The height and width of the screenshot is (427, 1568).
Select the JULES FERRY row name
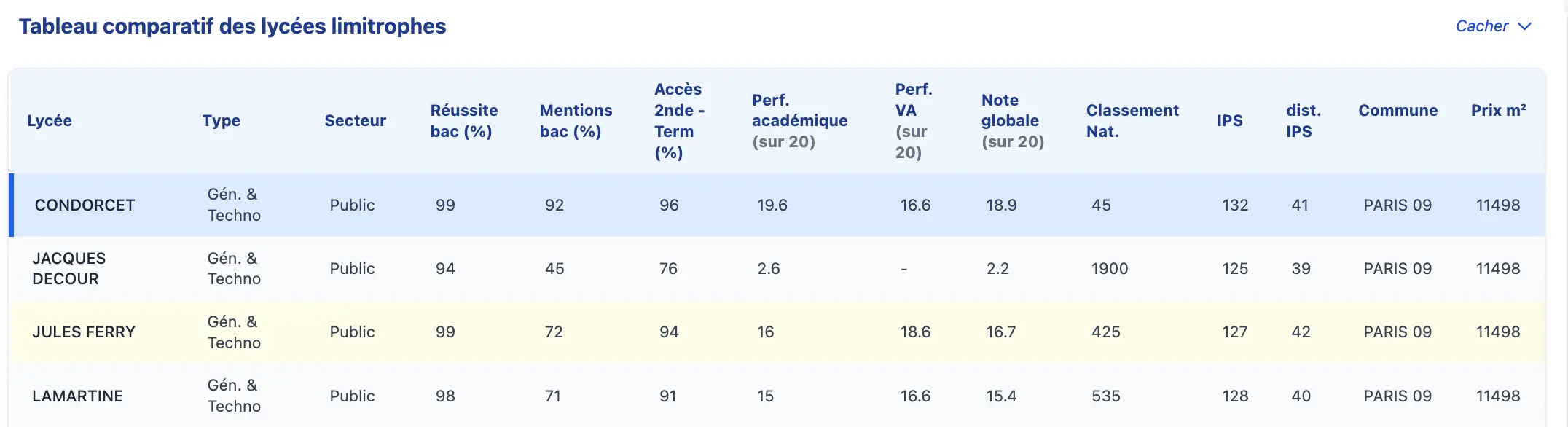click(x=84, y=332)
